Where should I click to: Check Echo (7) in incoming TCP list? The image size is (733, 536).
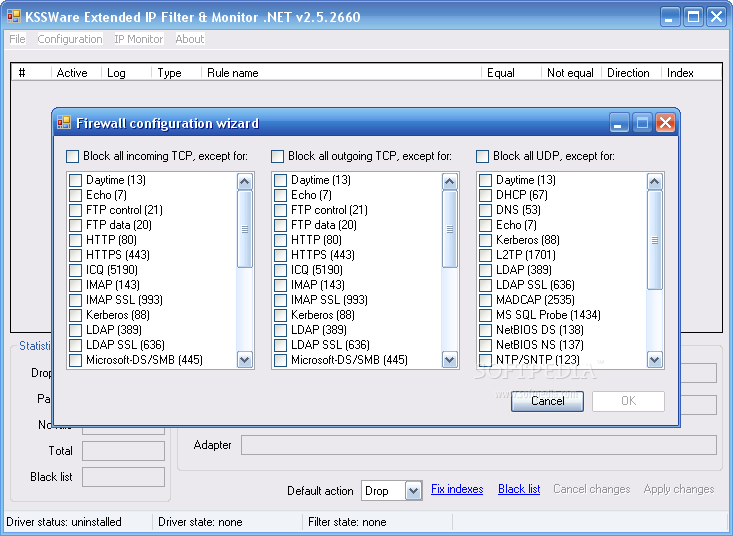[75, 195]
